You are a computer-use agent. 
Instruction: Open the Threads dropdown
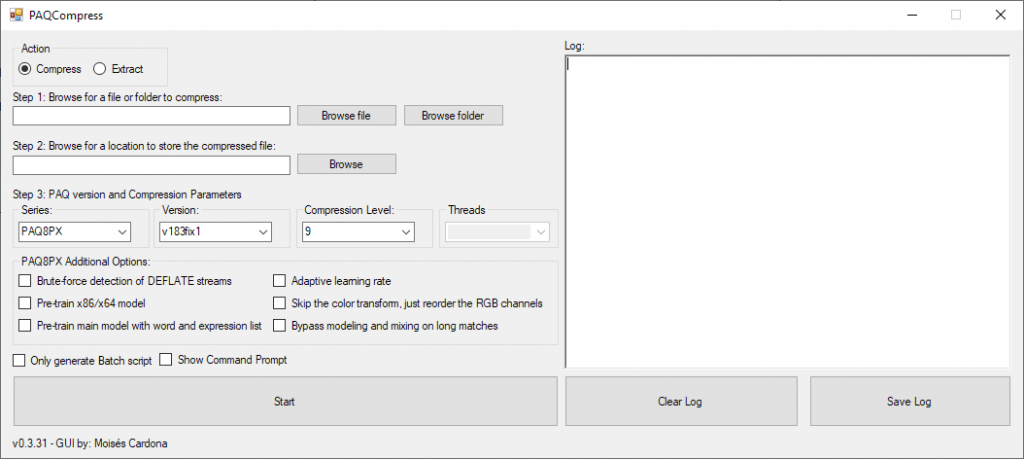click(498, 231)
